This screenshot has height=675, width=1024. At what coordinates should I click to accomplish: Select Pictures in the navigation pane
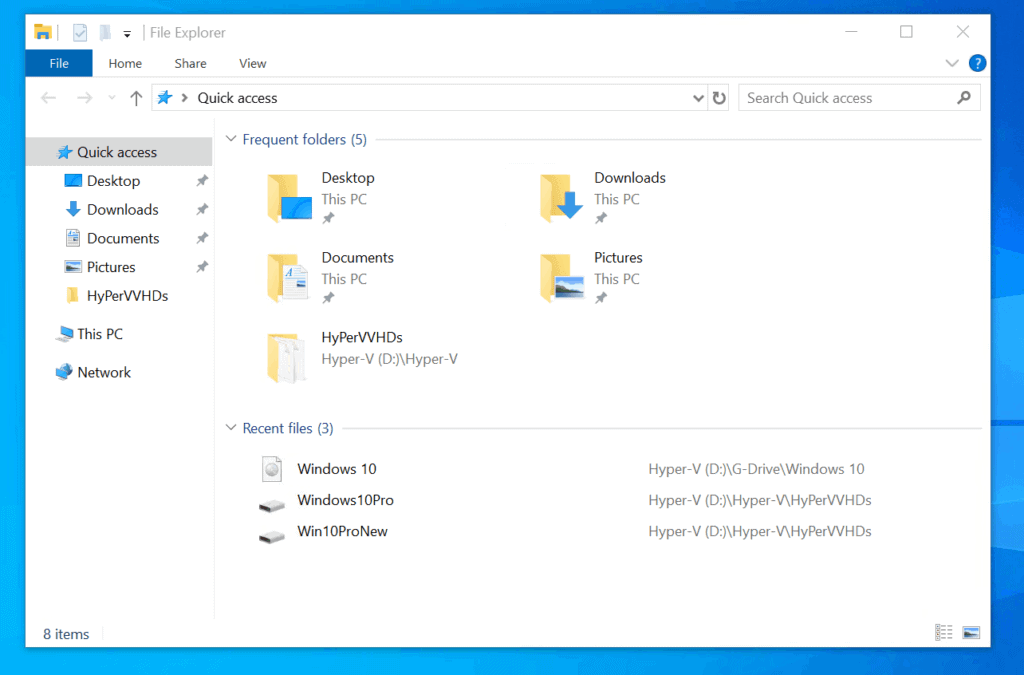click(x=119, y=267)
